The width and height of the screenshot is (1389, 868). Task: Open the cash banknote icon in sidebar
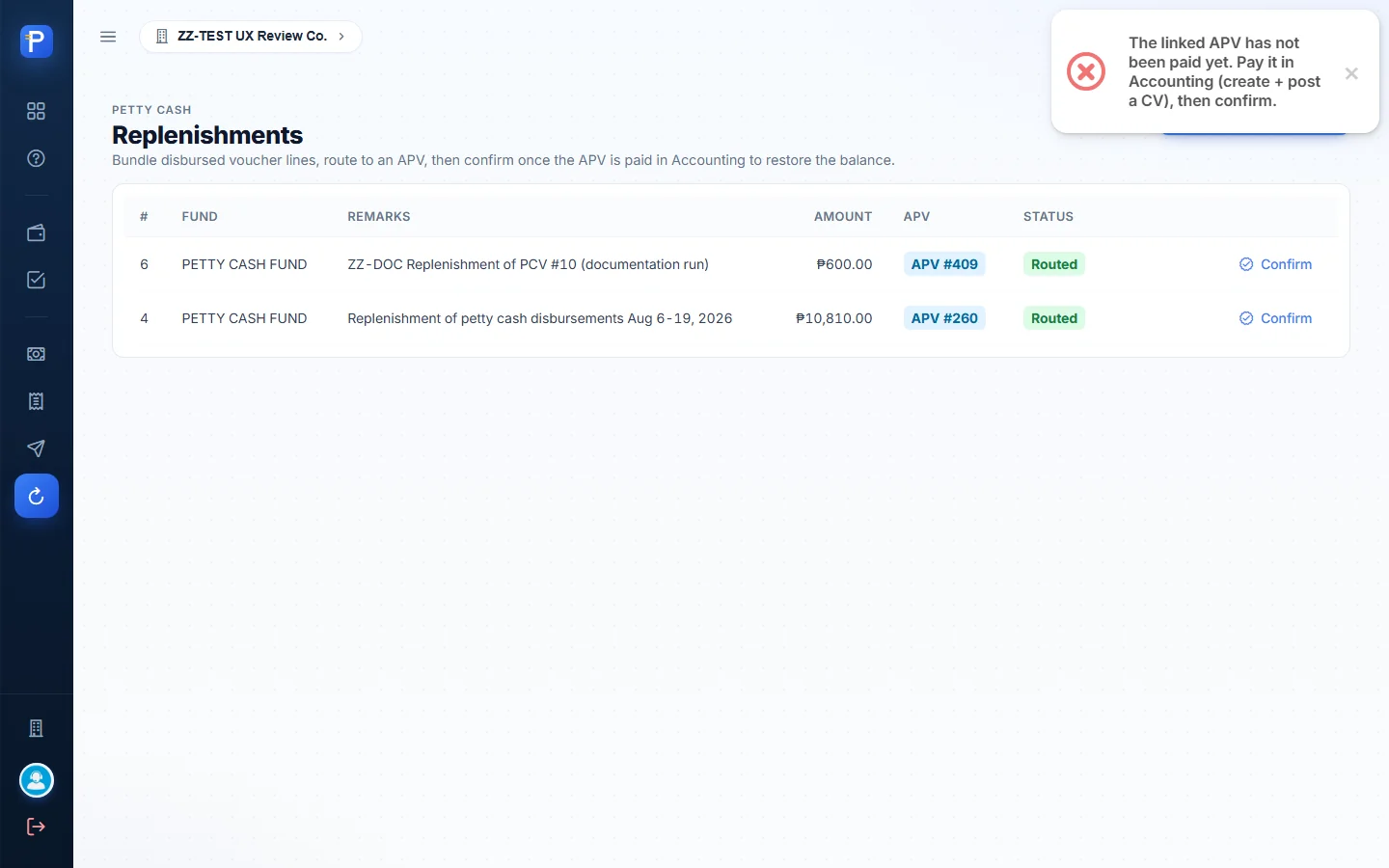pyautogui.click(x=37, y=354)
